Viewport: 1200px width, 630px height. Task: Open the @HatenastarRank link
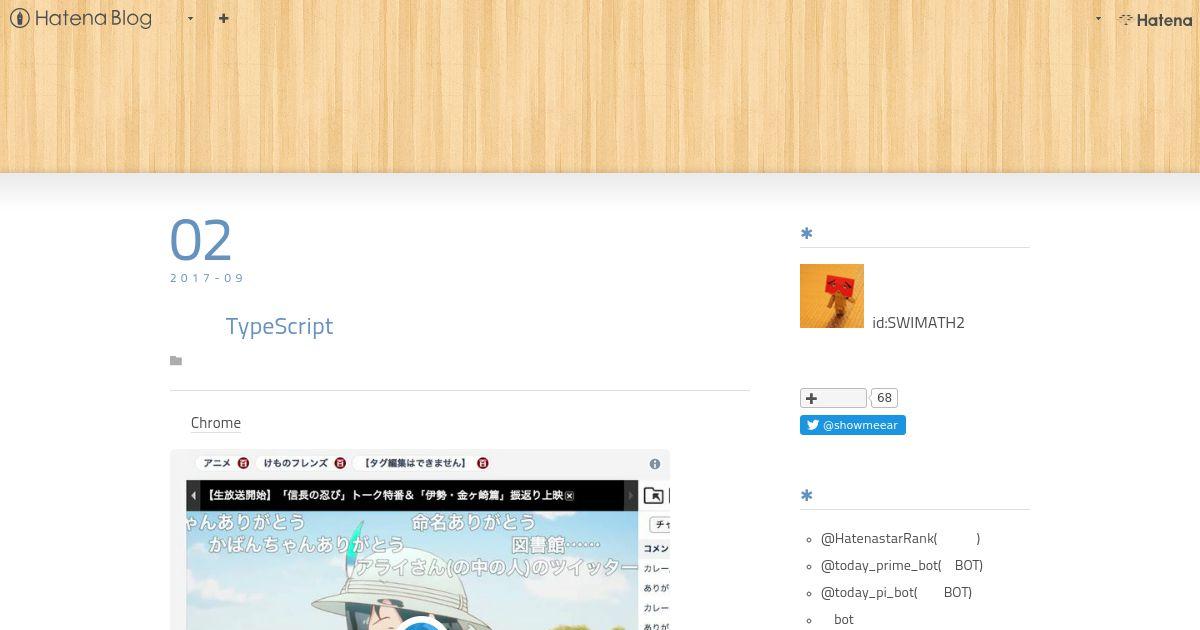click(x=900, y=538)
